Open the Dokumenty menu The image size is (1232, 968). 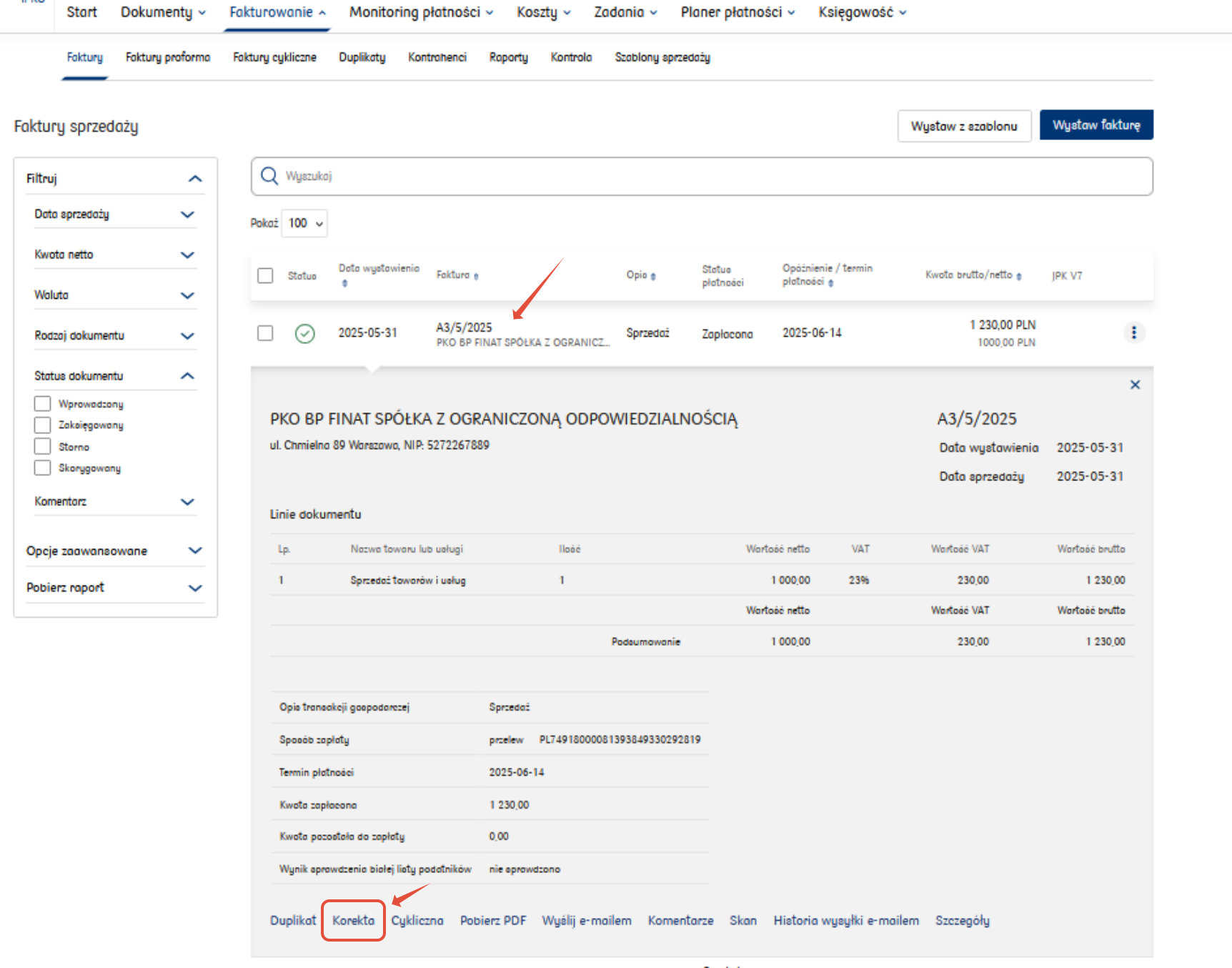point(163,12)
